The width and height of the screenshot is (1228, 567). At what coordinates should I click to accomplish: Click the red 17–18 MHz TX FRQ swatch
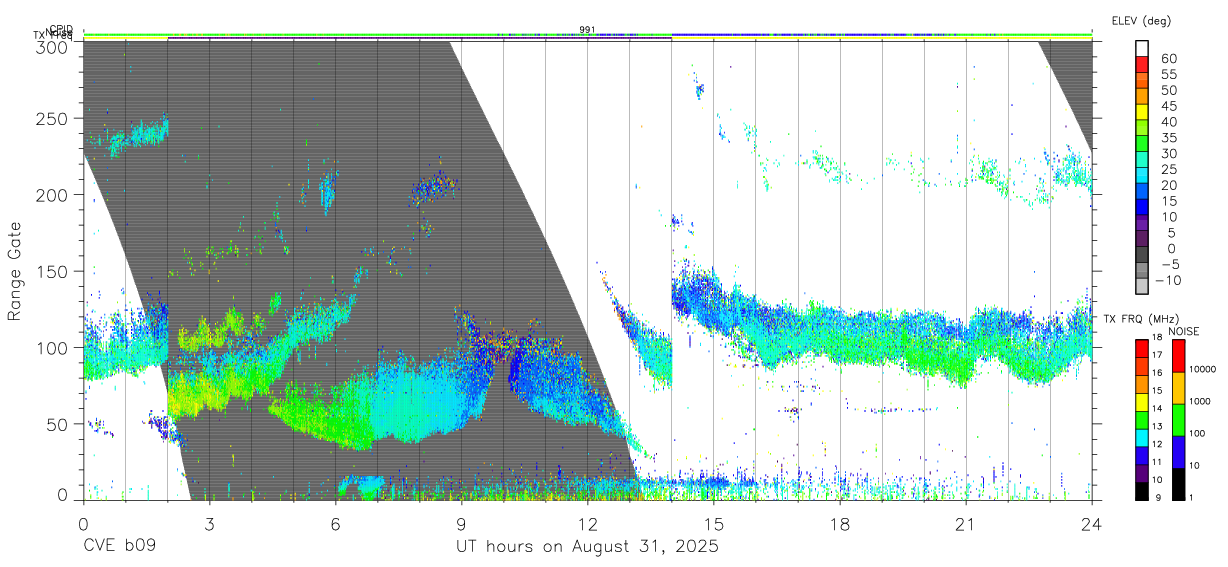(x=1143, y=347)
